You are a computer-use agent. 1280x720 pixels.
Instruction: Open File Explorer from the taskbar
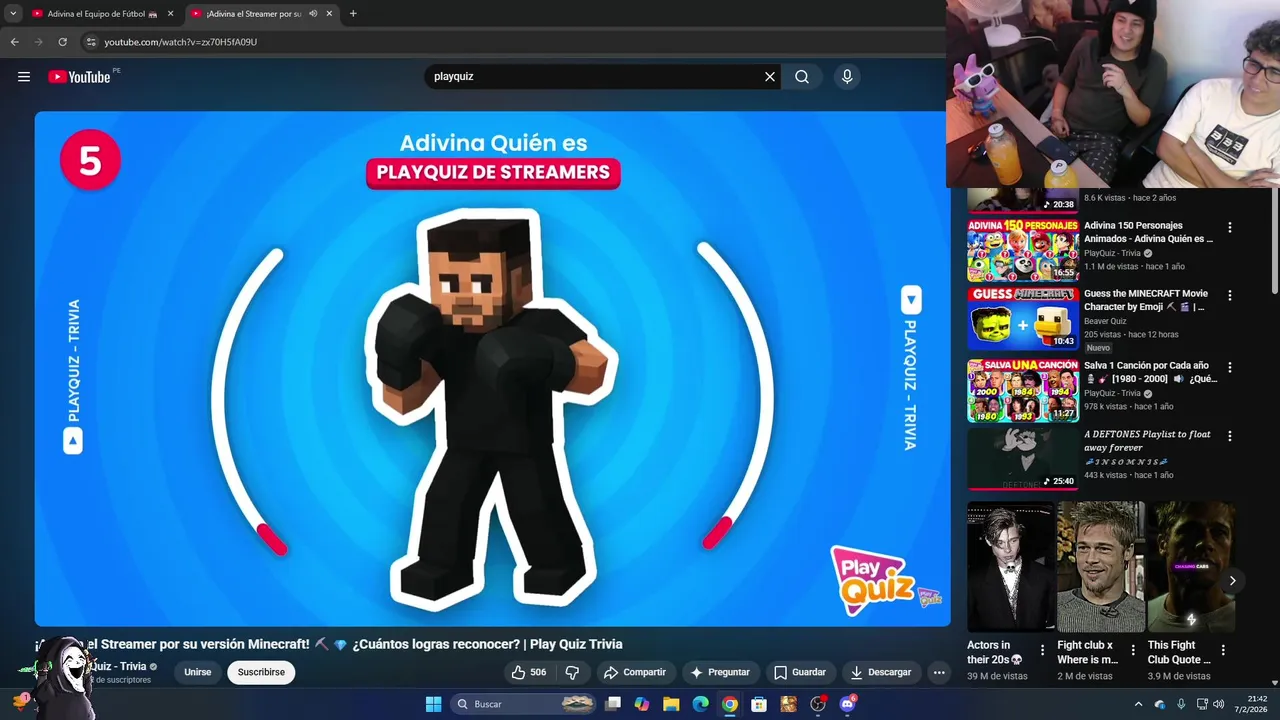[671, 704]
